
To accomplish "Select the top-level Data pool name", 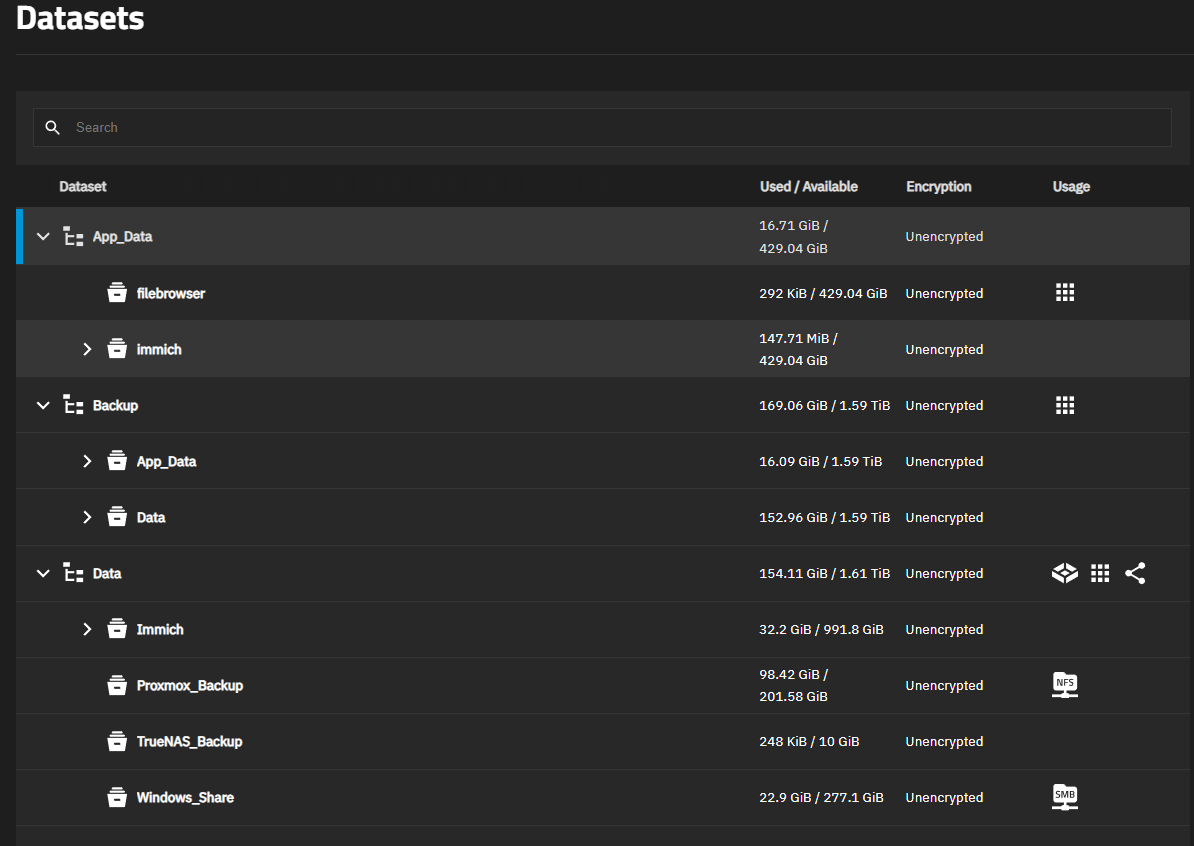I will coord(107,573).
